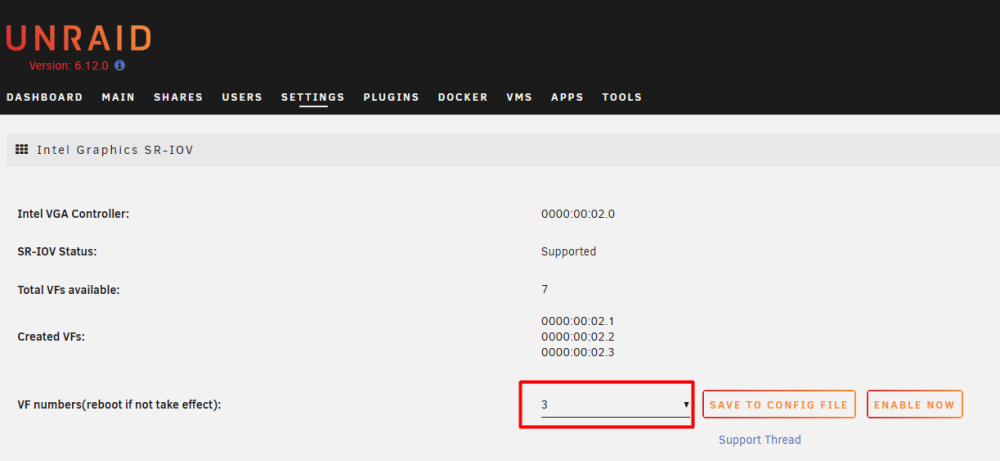Select created VF 0000:00:02.1
Viewport: 1000px width, 461px height.
point(577,321)
